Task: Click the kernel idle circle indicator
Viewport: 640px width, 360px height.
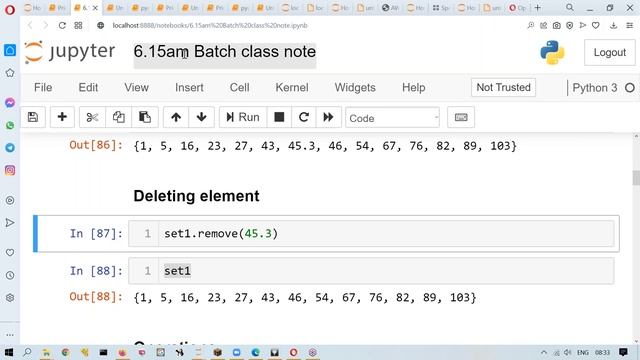Action: click(630, 88)
